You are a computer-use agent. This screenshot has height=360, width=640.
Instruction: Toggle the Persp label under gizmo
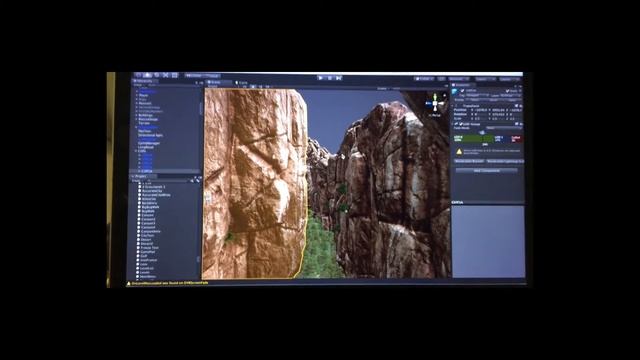click(435, 116)
